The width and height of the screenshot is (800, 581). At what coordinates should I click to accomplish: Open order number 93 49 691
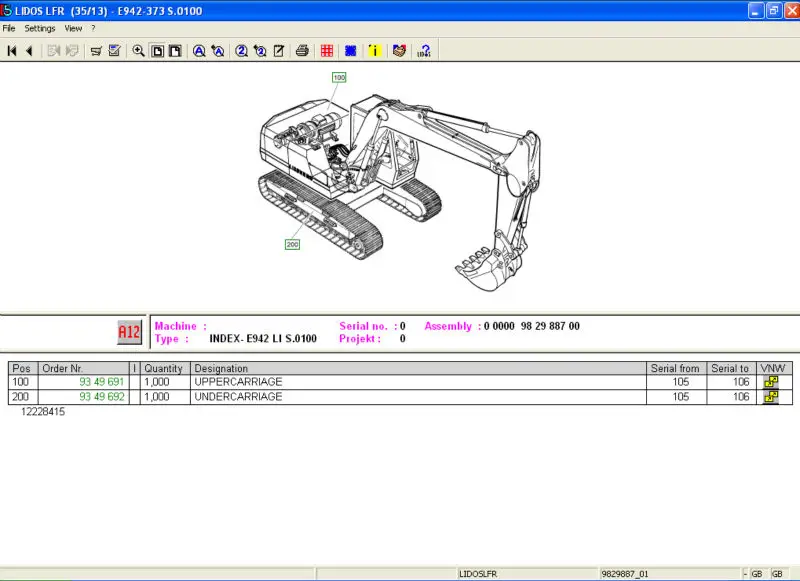(102, 382)
